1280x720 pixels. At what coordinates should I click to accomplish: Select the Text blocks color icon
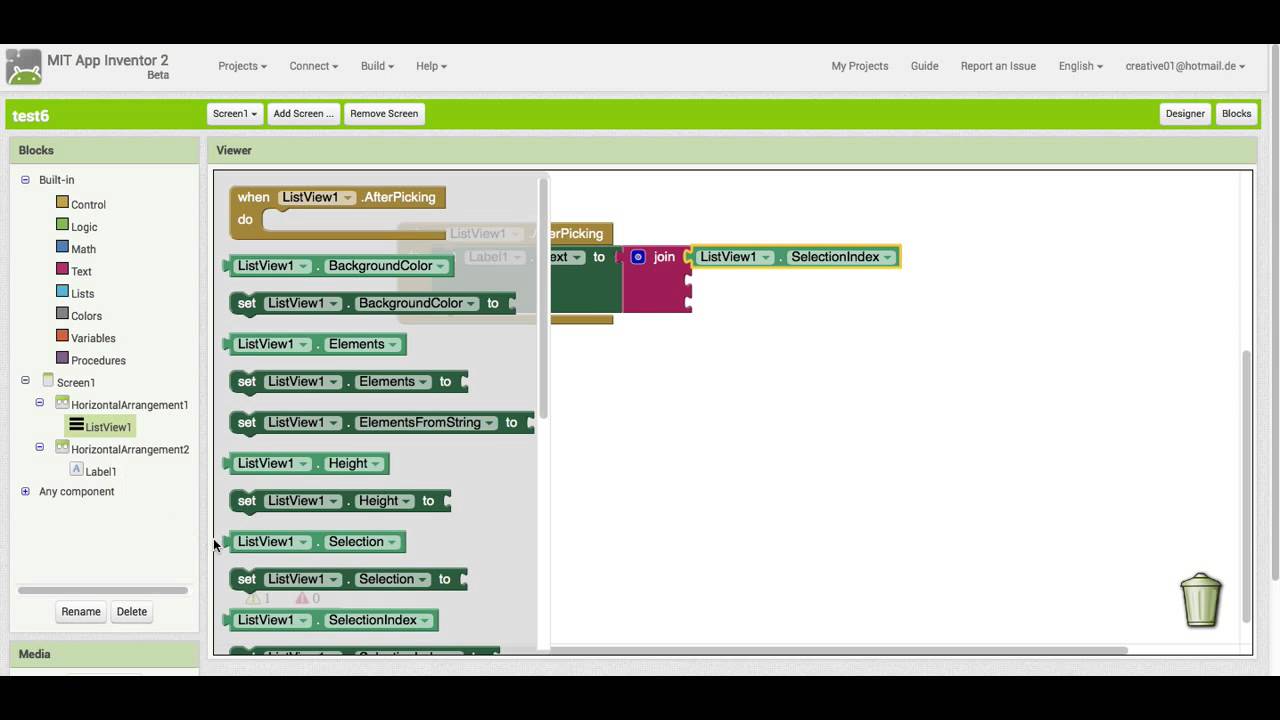click(x=62, y=269)
